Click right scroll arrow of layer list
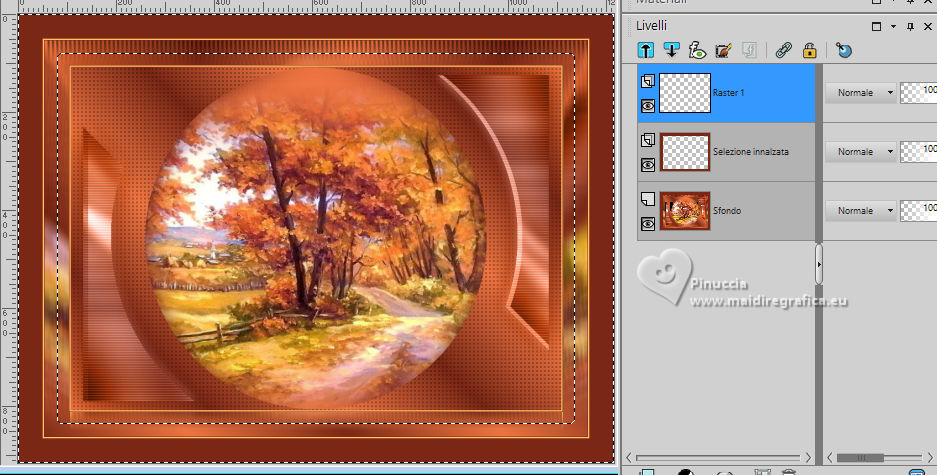 808,458
